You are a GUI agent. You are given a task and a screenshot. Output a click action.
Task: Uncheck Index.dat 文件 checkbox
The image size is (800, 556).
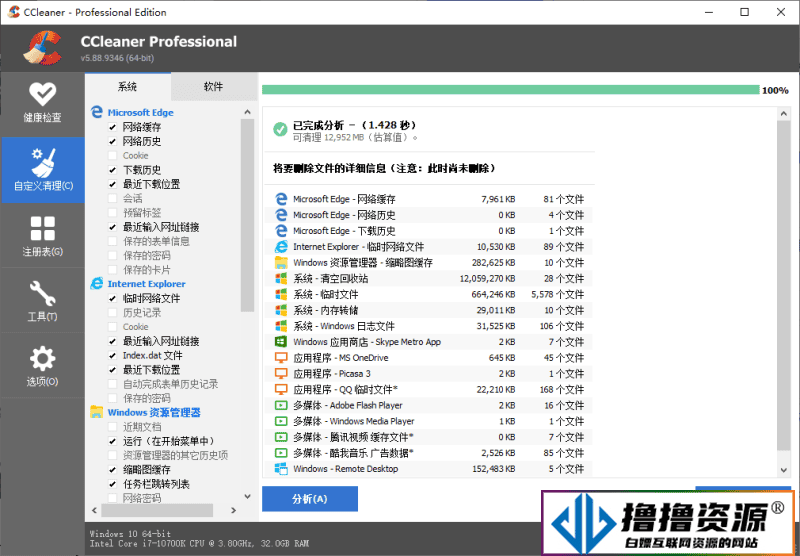(112, 356)
